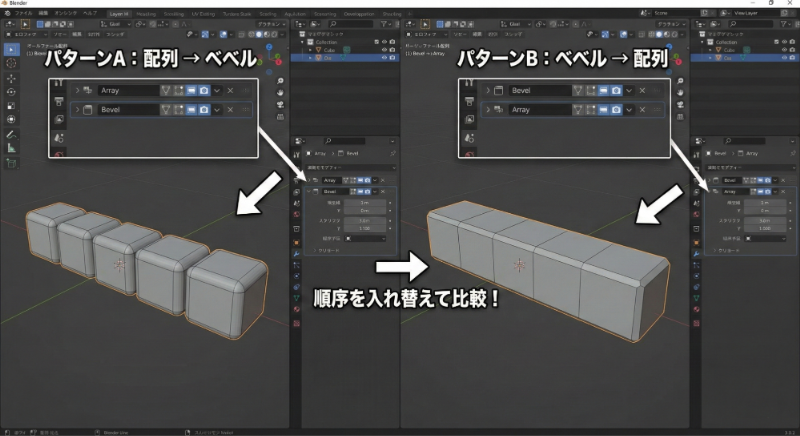Open Modifiers wrench tab in Pattern A properties

coord(296,253)
